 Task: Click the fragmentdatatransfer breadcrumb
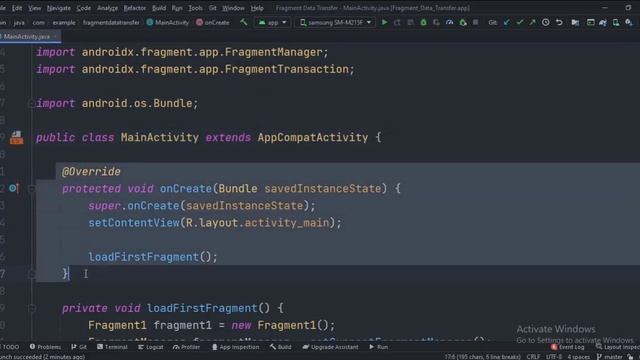point(111,22)
